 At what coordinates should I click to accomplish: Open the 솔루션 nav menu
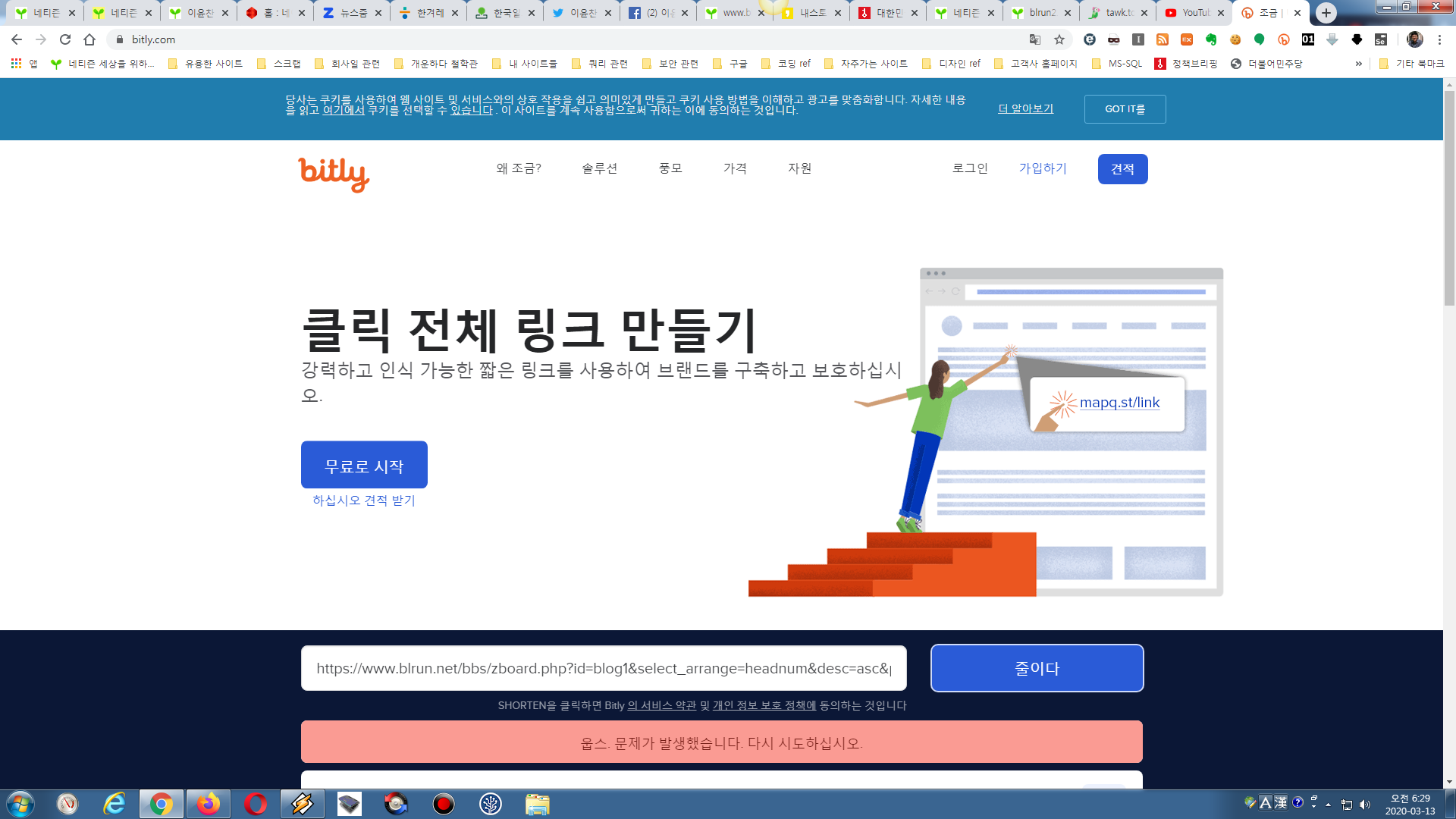pyautogui.click(x=599, y=168)
